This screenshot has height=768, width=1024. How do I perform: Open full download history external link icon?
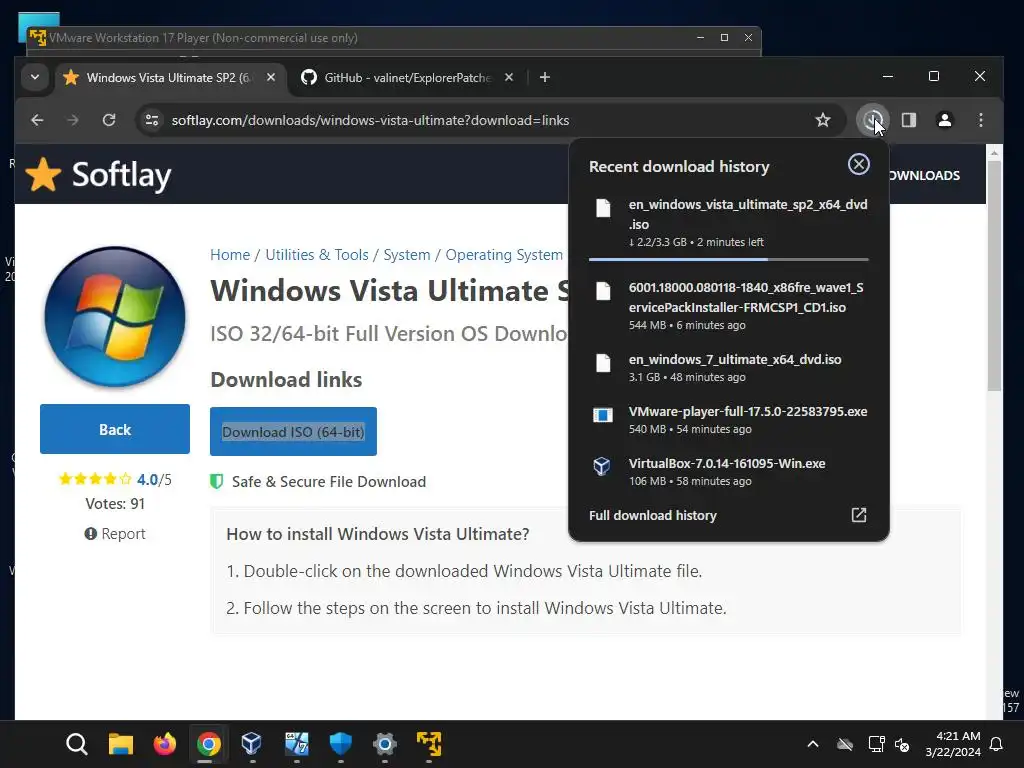pos(859,515)
